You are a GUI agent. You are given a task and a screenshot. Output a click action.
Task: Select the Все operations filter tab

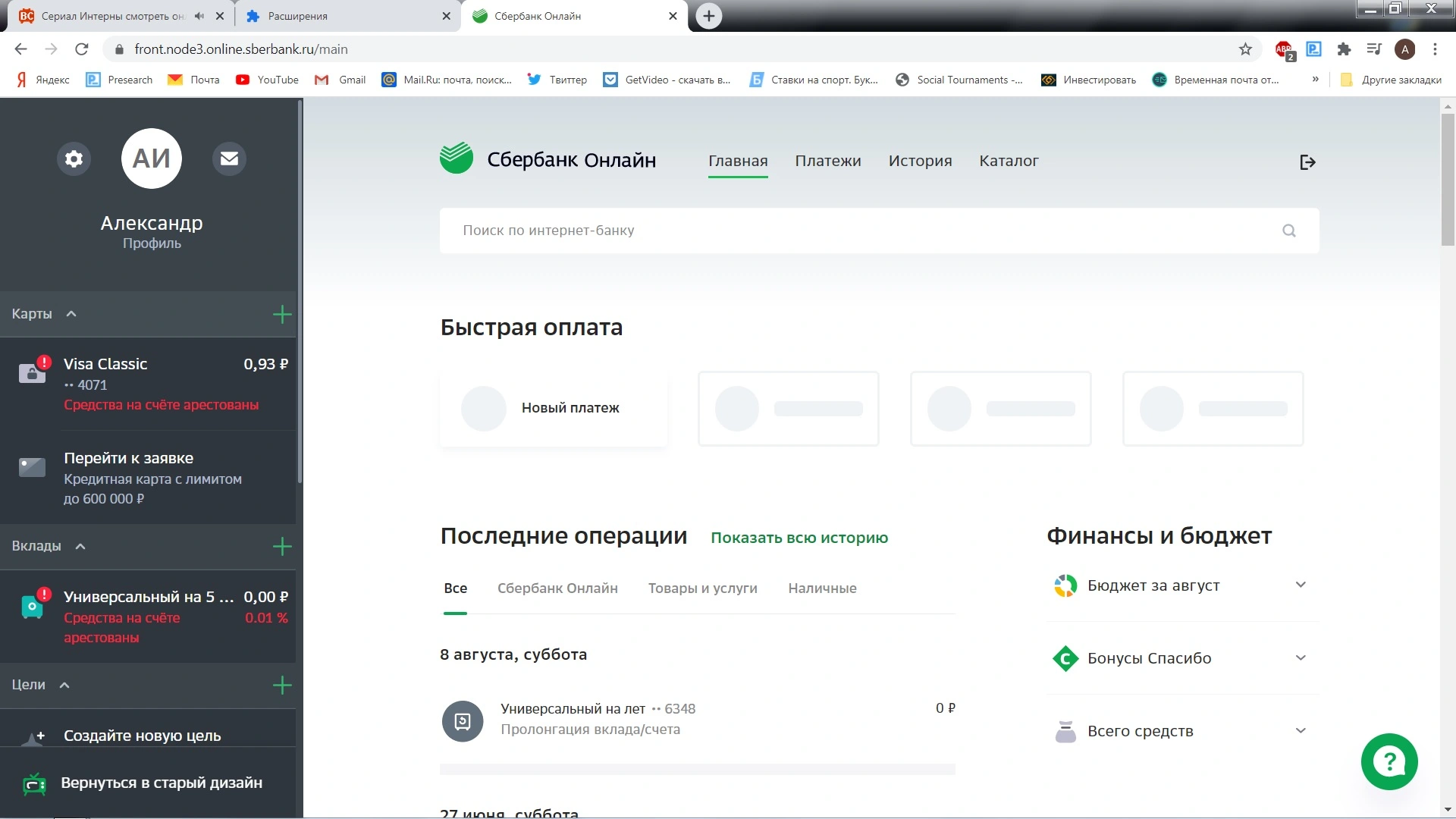click(455, 588)
